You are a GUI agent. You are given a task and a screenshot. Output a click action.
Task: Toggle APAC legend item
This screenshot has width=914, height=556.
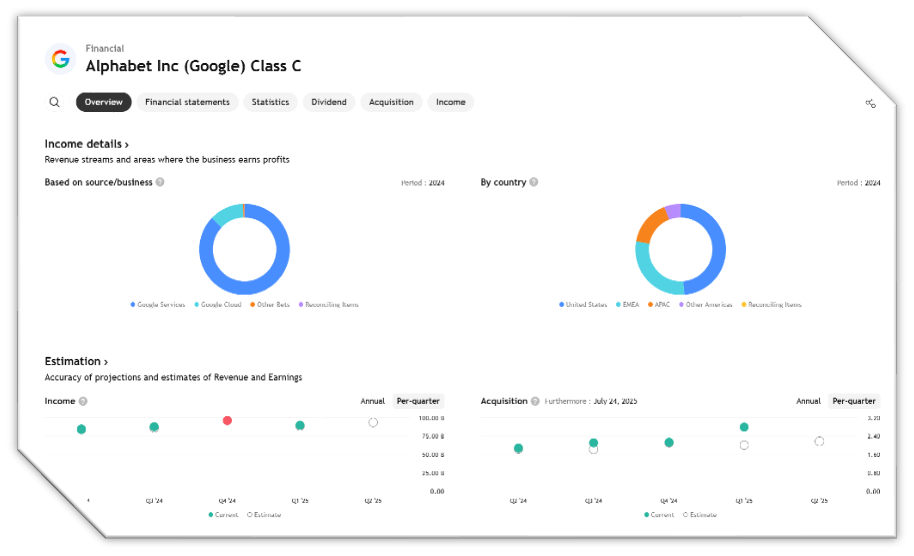pos(659,305)
